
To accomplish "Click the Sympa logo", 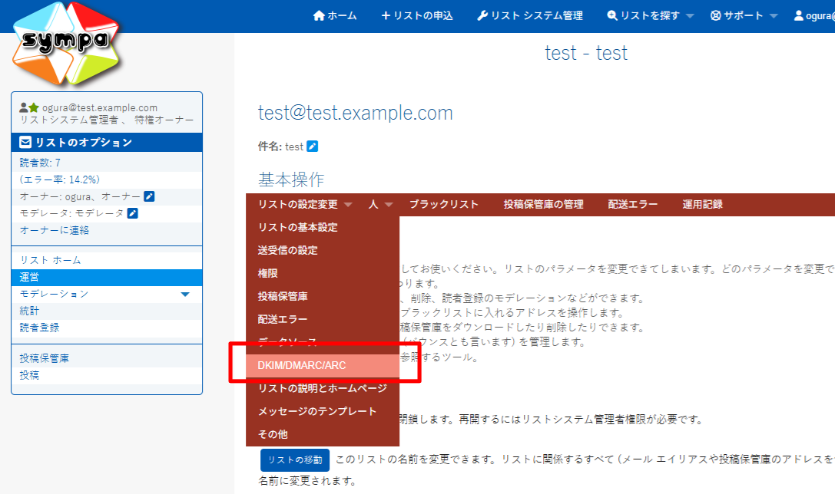I will pos(66,44).
